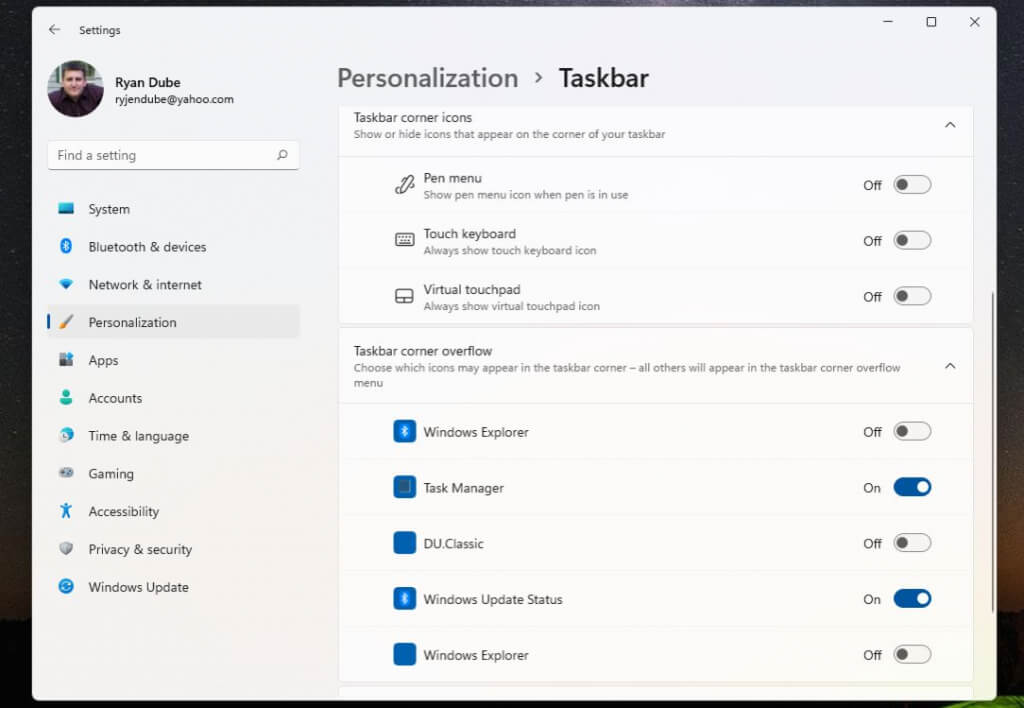Enable the Pen menu toggle

click(x=912, y=184)
